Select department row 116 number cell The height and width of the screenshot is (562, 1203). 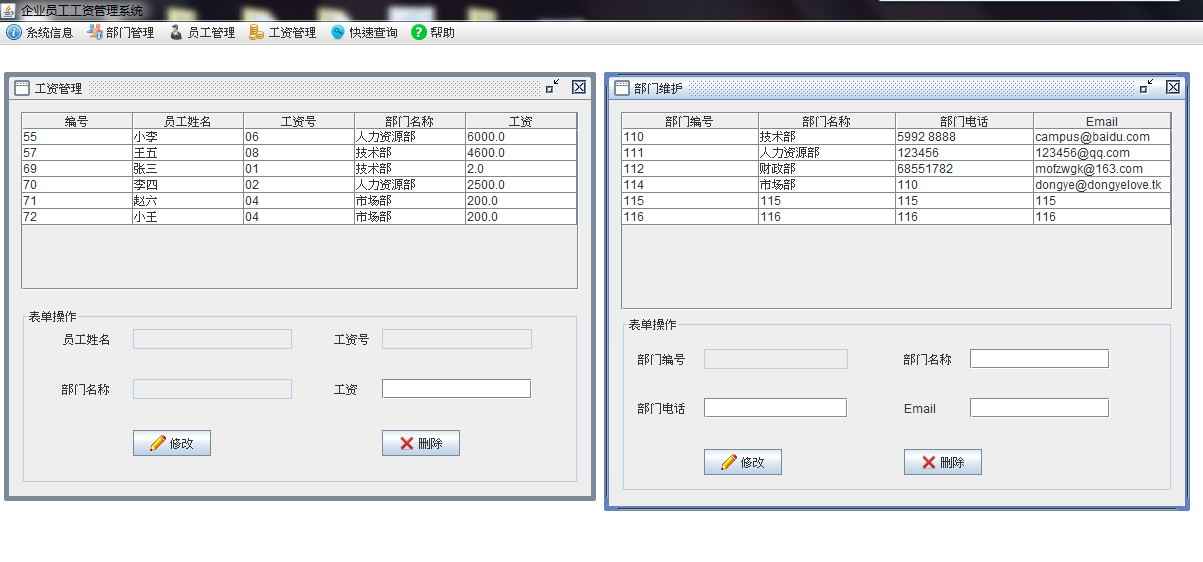click(x=690, y=217)
